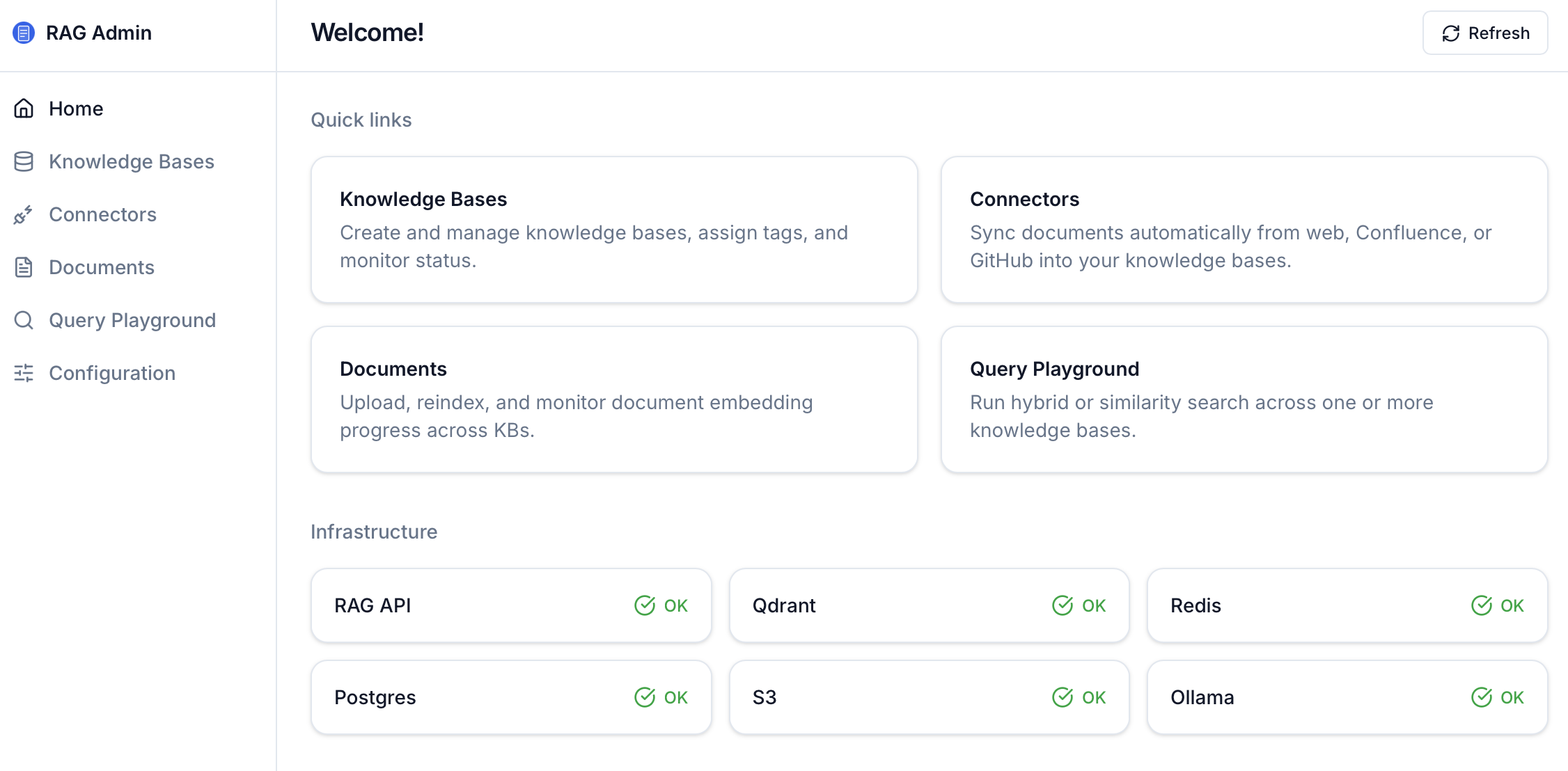Open the Documents quick link card
The height and width of the screenshot is (771, 1568).
click(614, 399)
